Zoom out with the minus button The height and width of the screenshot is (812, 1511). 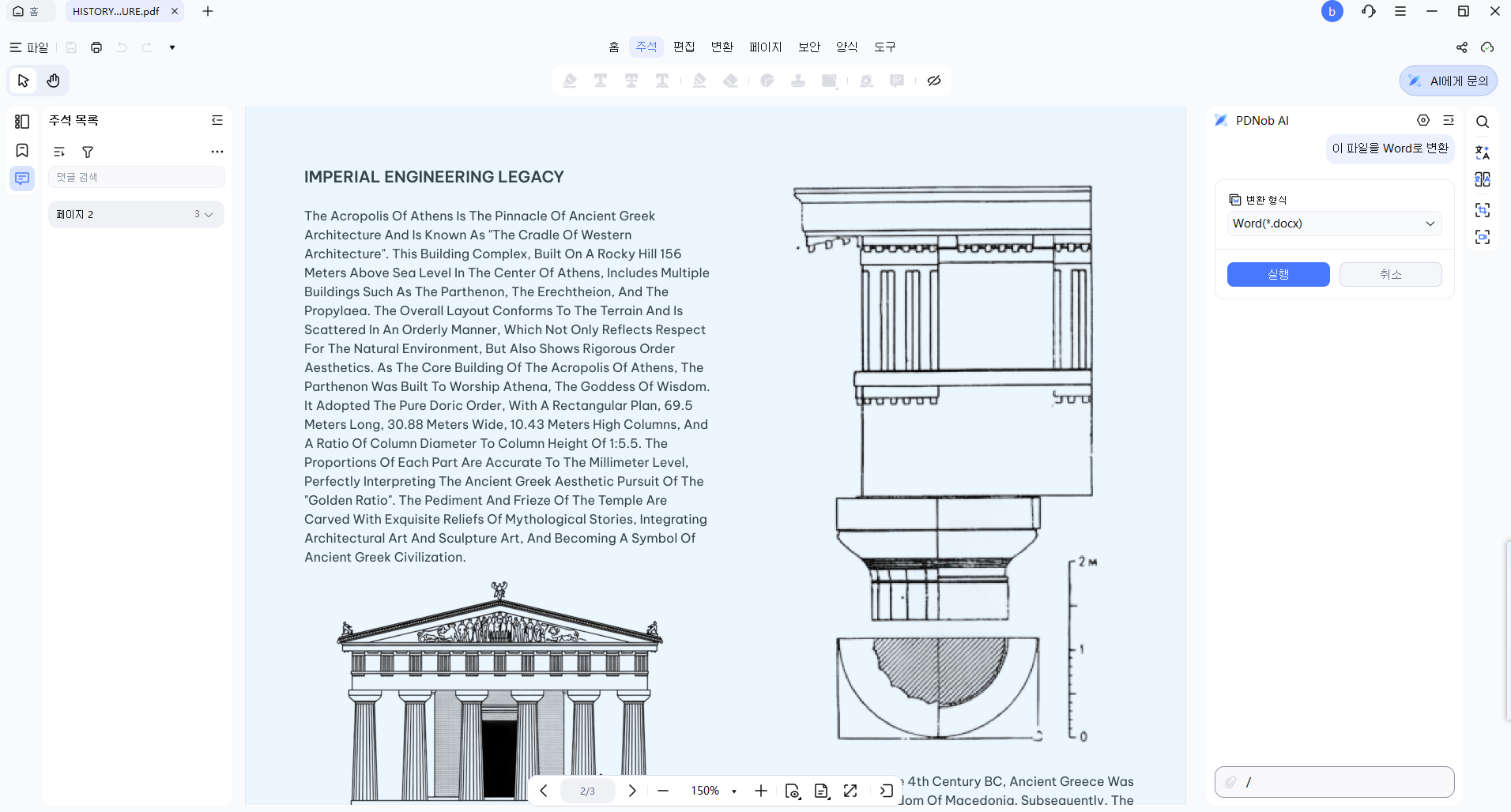pos(663,791)
